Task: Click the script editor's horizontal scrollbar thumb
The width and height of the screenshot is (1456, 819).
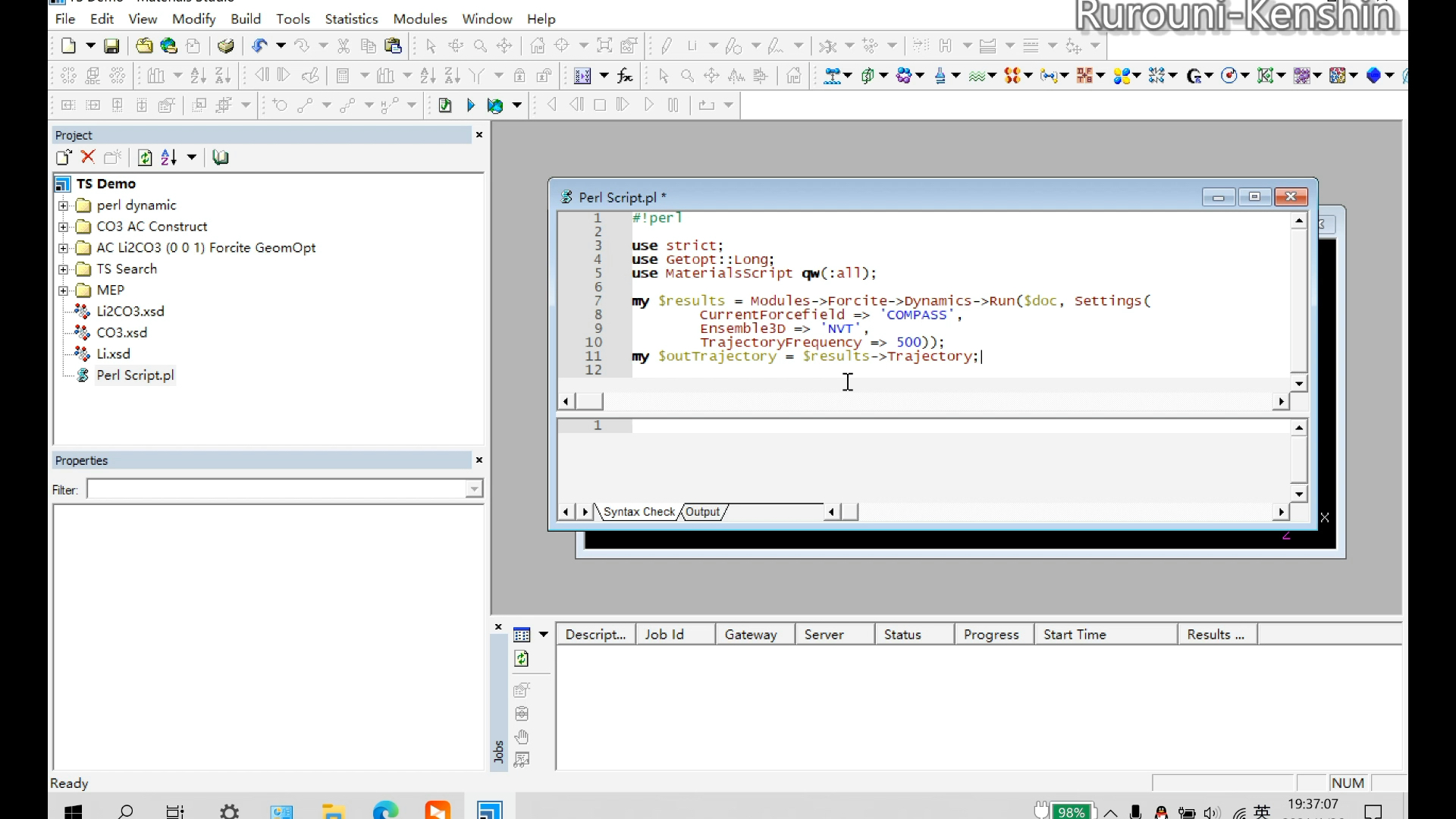Action: (589, 401)
